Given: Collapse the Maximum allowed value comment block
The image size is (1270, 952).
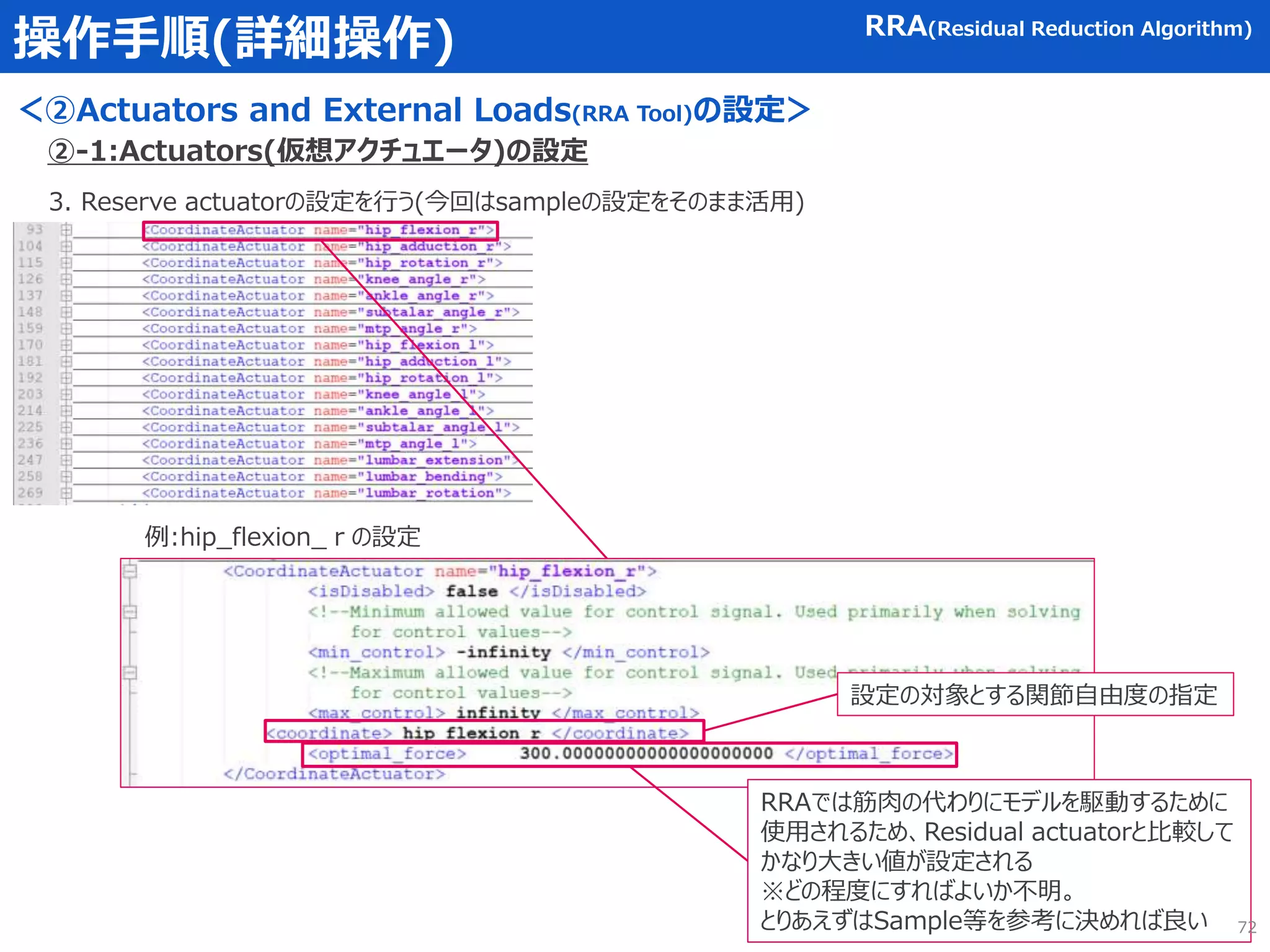Looking at the screenshot, I should tap(130, 672).
